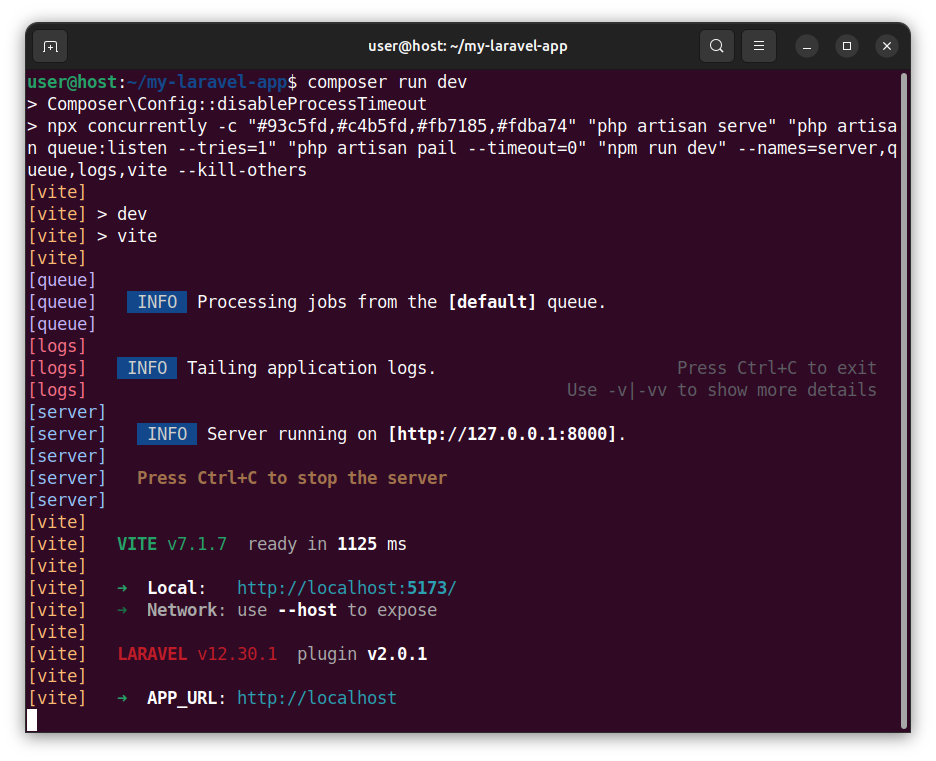Click the 'VITE v7.1.7' version text
Viewport: 936px width, 761px height.
[x=172, y=544]
